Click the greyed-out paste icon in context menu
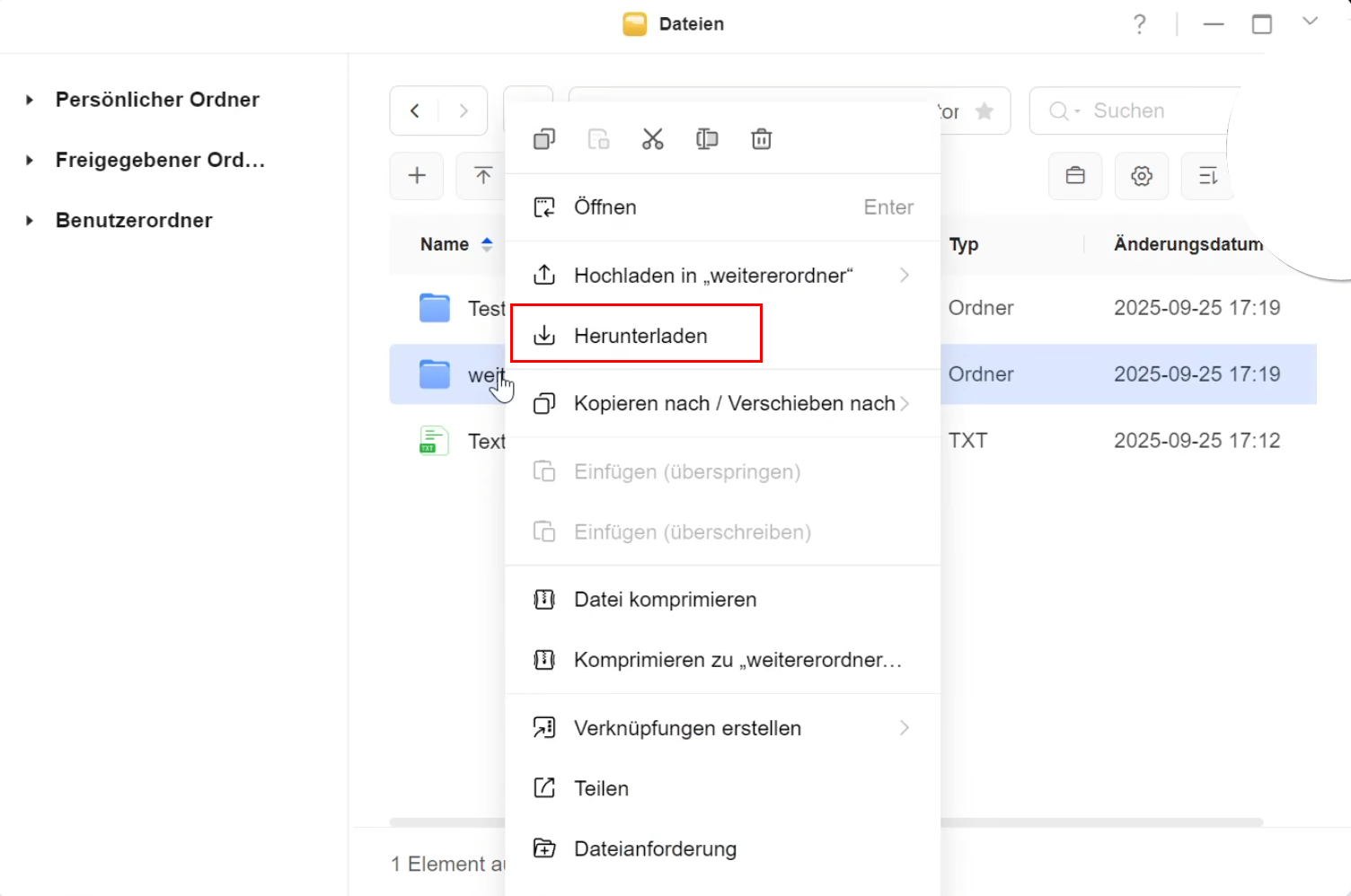This screenshot has width=1351, height=896. (598, 139)
